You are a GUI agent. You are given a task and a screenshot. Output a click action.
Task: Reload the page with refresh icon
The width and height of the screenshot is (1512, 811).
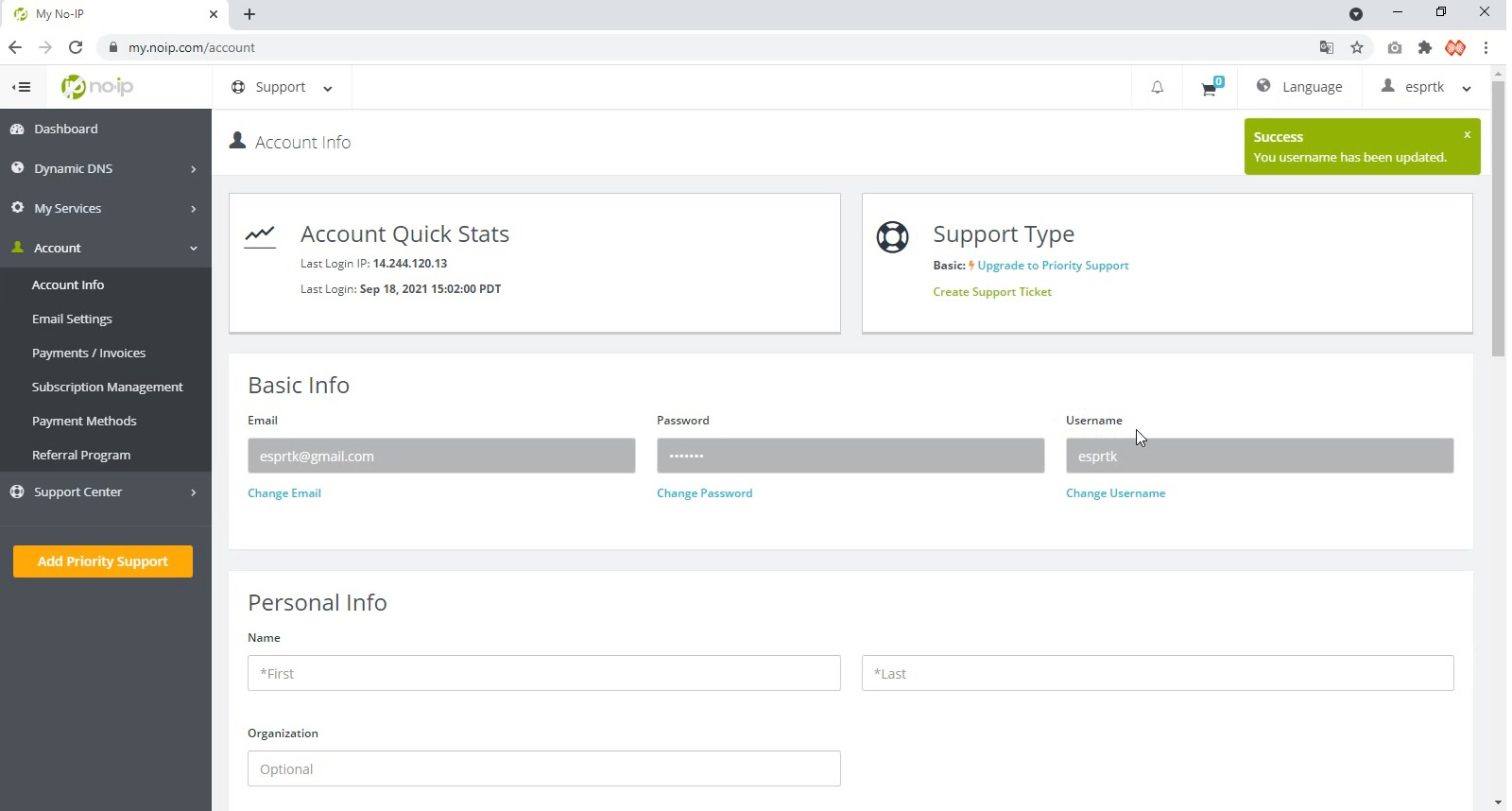pyautogui.click(x=76, y=47)
